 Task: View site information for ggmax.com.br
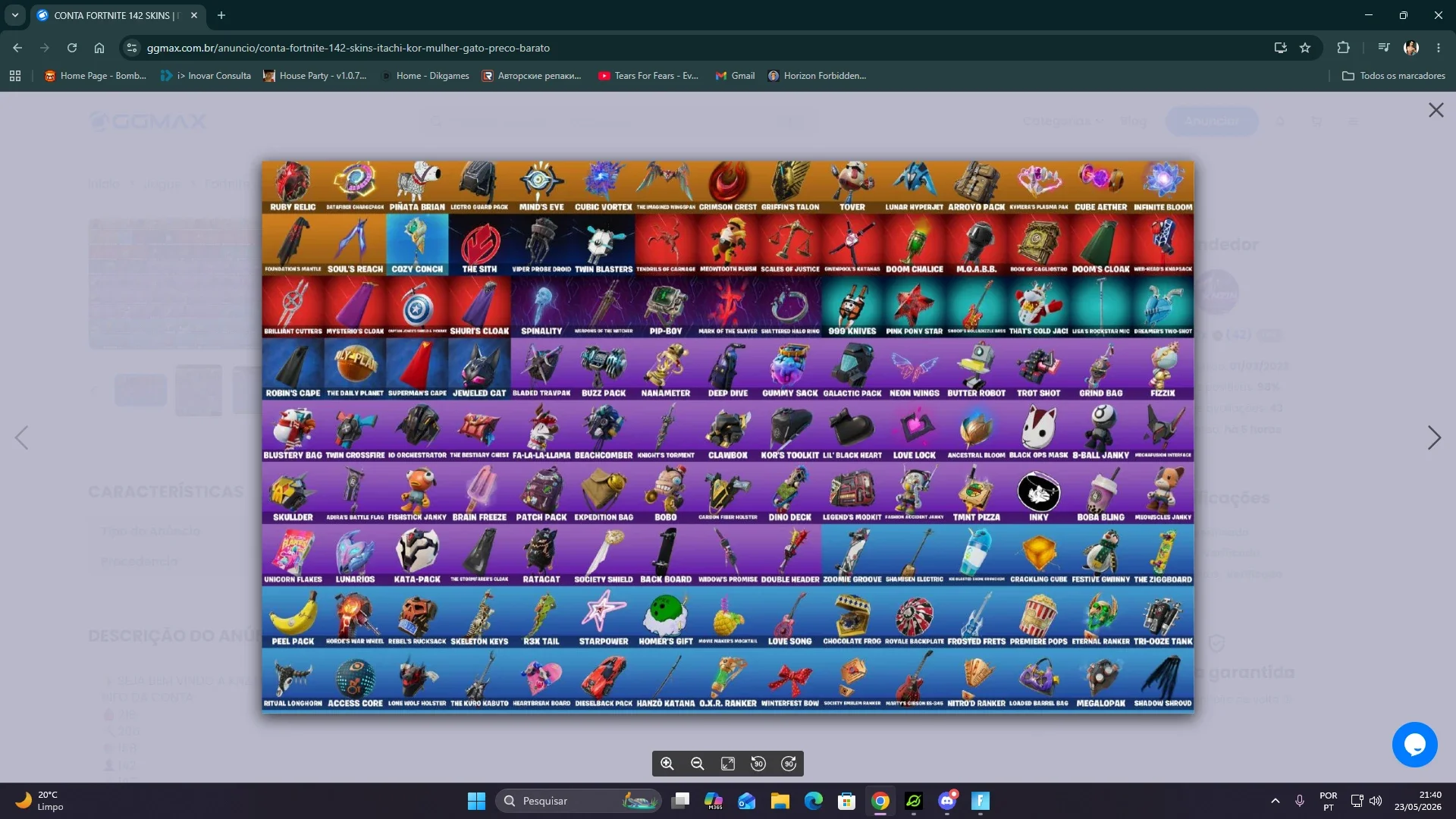[132, 48]
